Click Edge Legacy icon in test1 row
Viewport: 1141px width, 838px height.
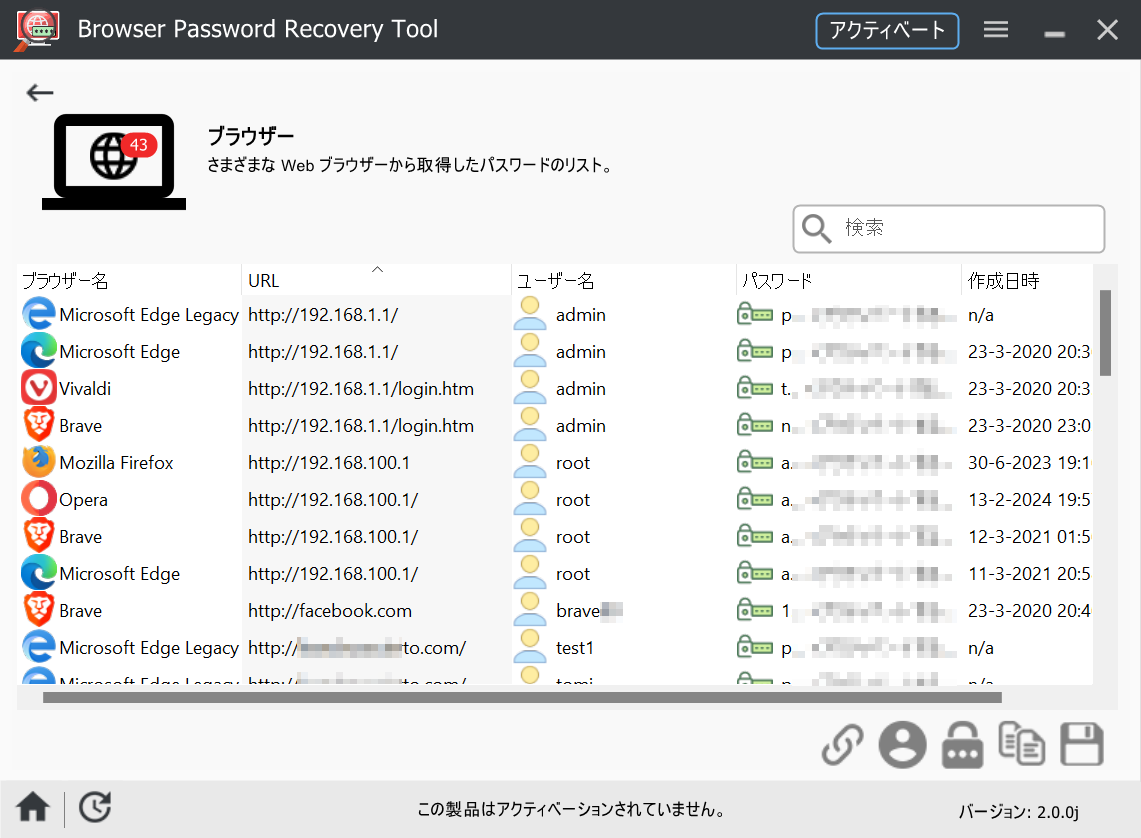coord(39,647)
